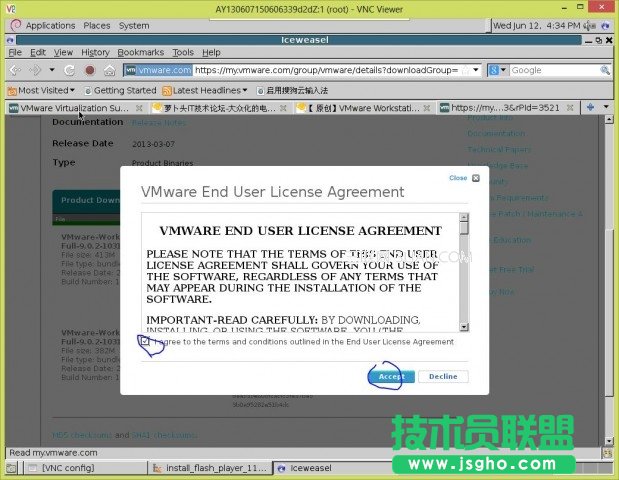Click the my.vmware.com URL address field
This screenshot has height=480, width=619.
click(x=327, y=70)
